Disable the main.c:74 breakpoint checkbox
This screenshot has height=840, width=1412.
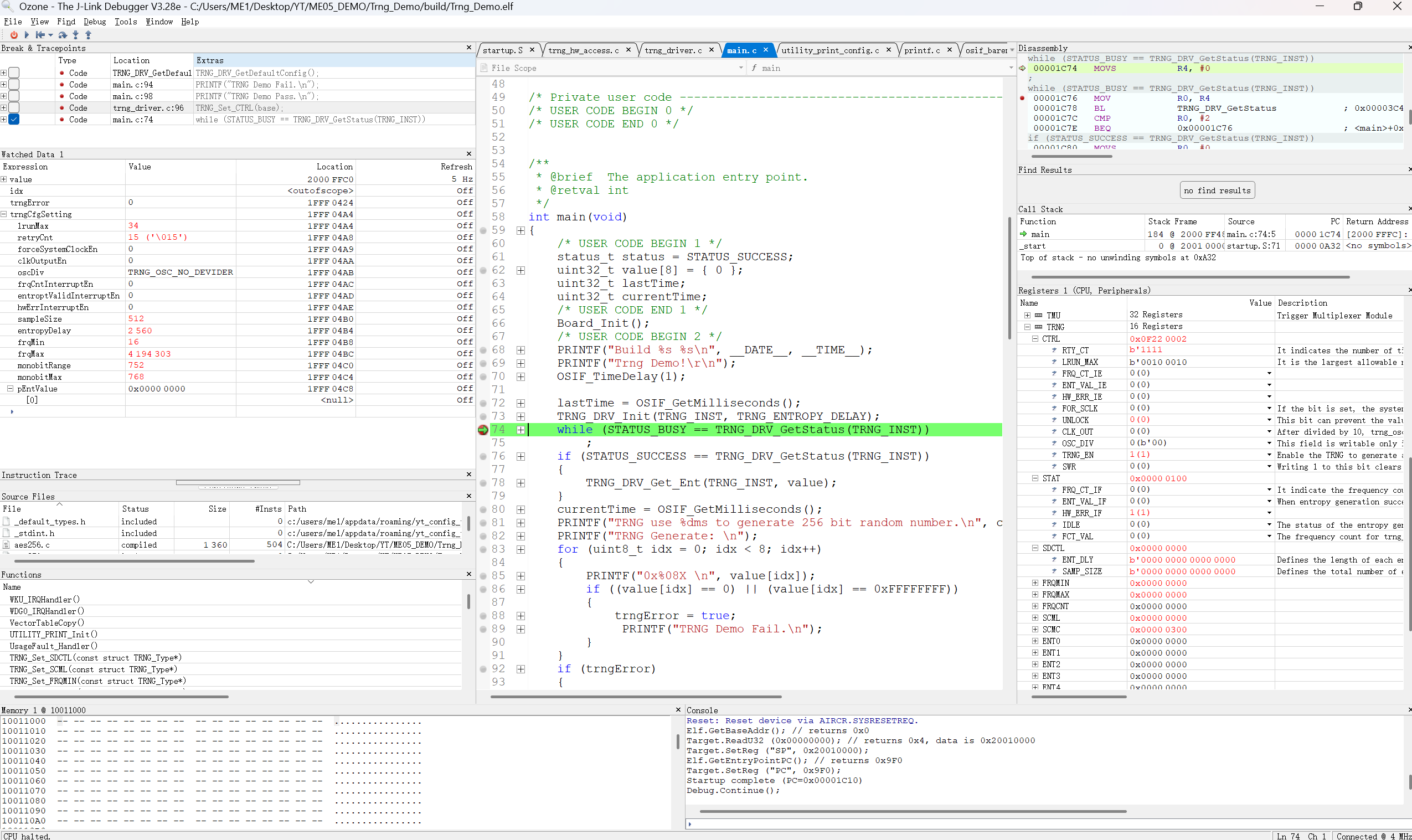click(x=14, y=120)
